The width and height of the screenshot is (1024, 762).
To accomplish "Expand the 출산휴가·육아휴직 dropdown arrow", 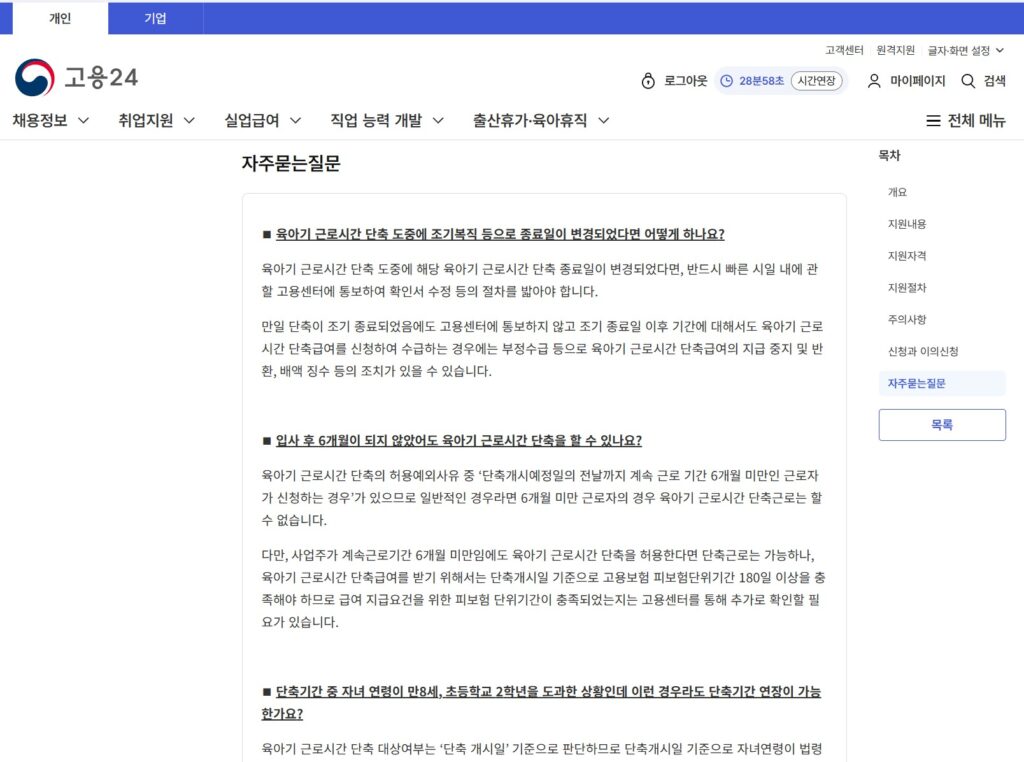I will coord(603,119).
